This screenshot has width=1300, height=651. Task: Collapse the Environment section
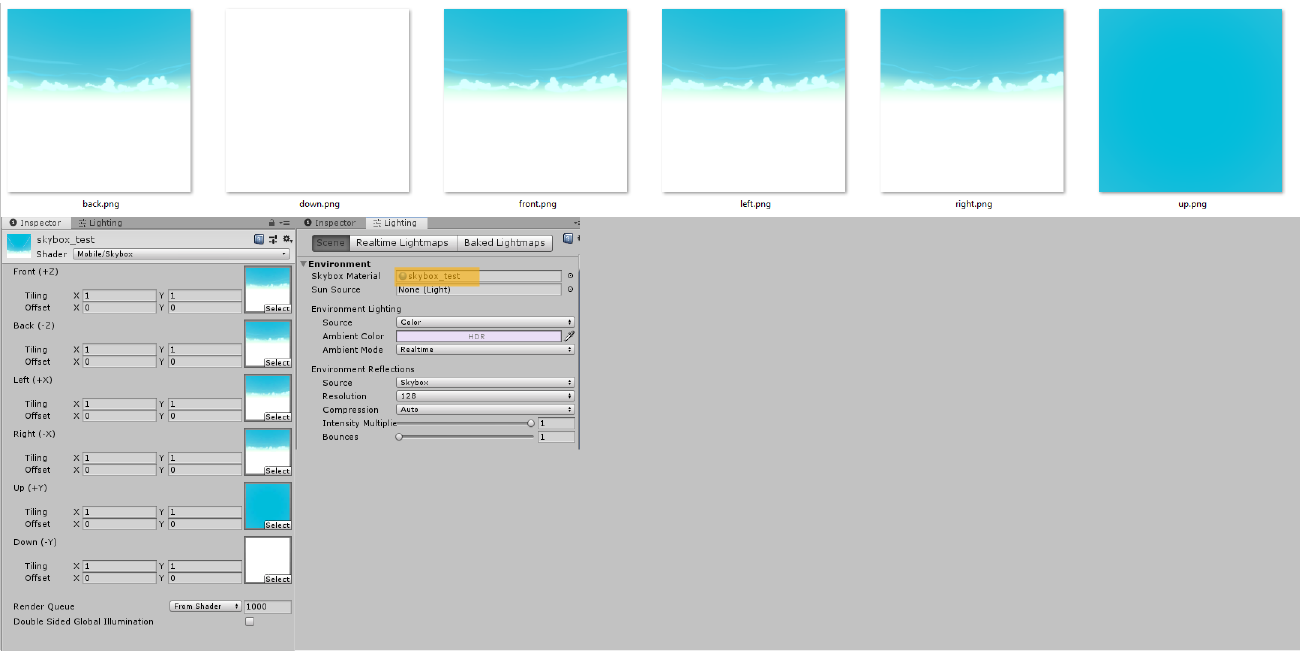point(303,264)
